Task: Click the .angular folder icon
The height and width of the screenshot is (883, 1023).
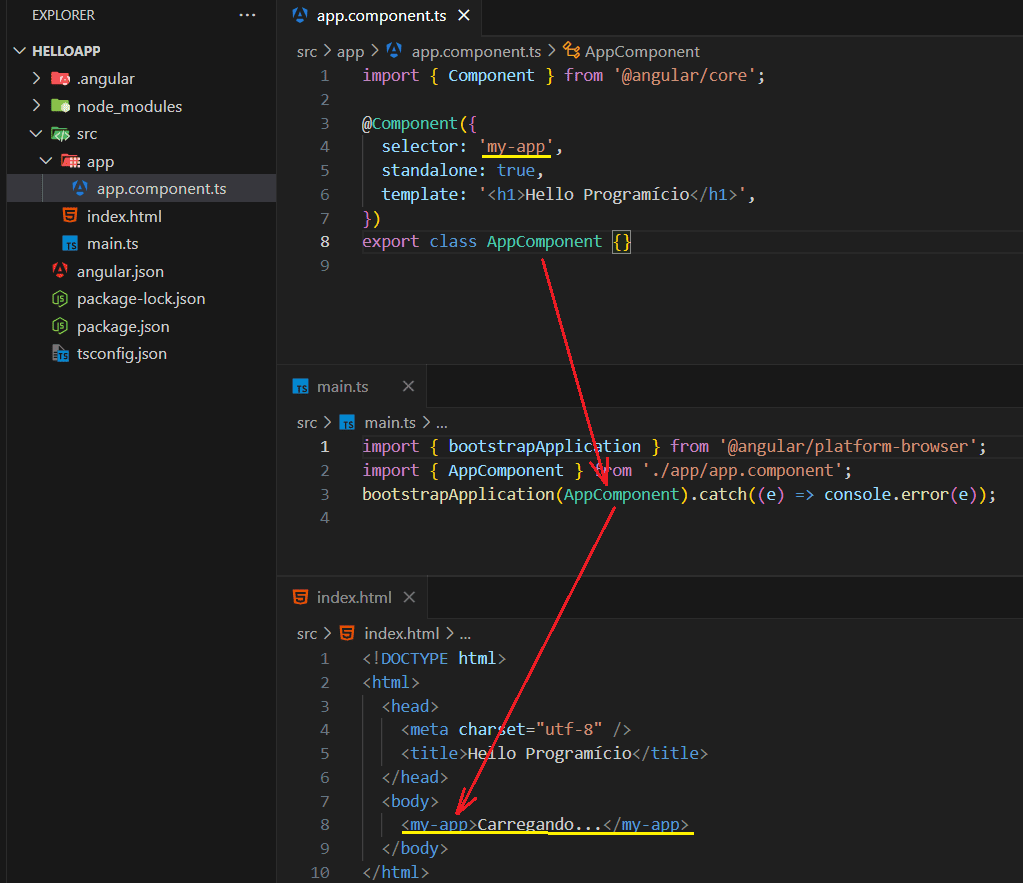Action: pyautogui.click(x=61, y=78)
